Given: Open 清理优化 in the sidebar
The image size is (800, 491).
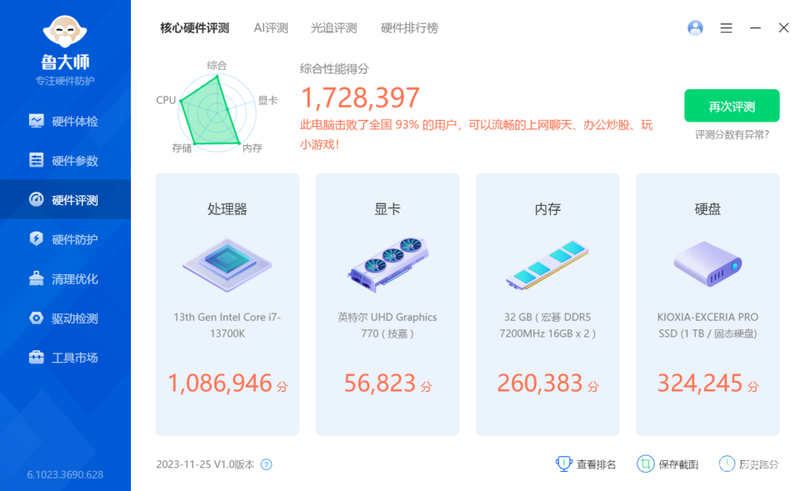Looking at the screenshot, I should pyautogui.click(x=65, y=279).
